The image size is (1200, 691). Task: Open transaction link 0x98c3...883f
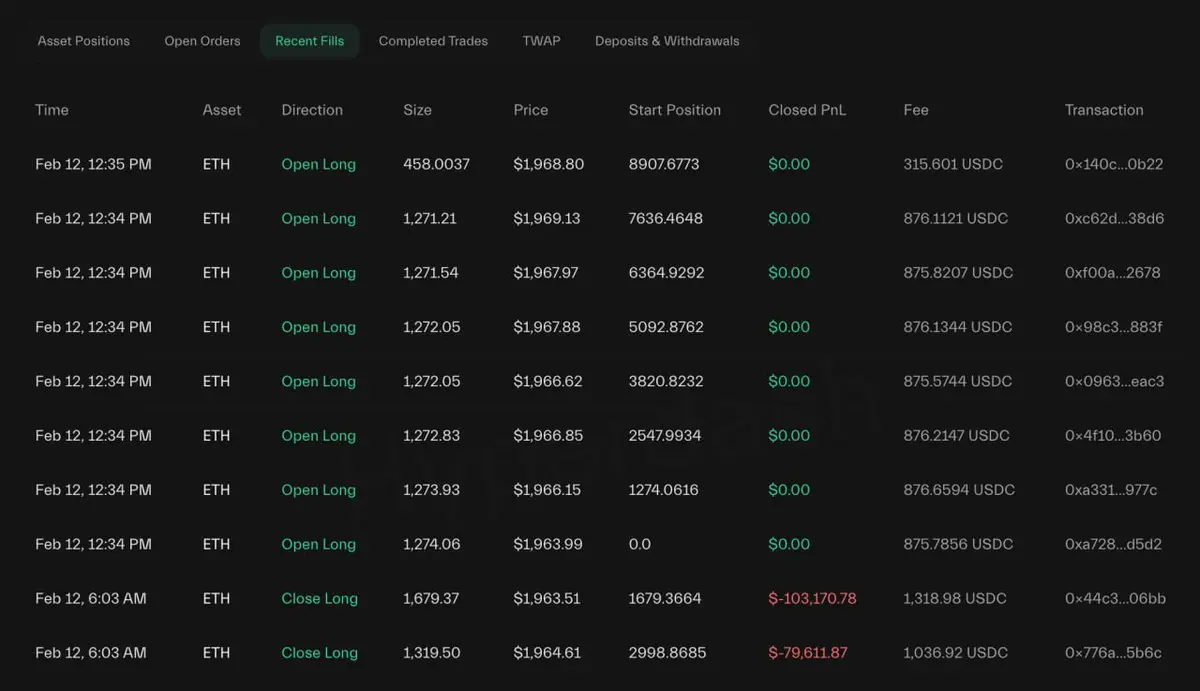1113,327
